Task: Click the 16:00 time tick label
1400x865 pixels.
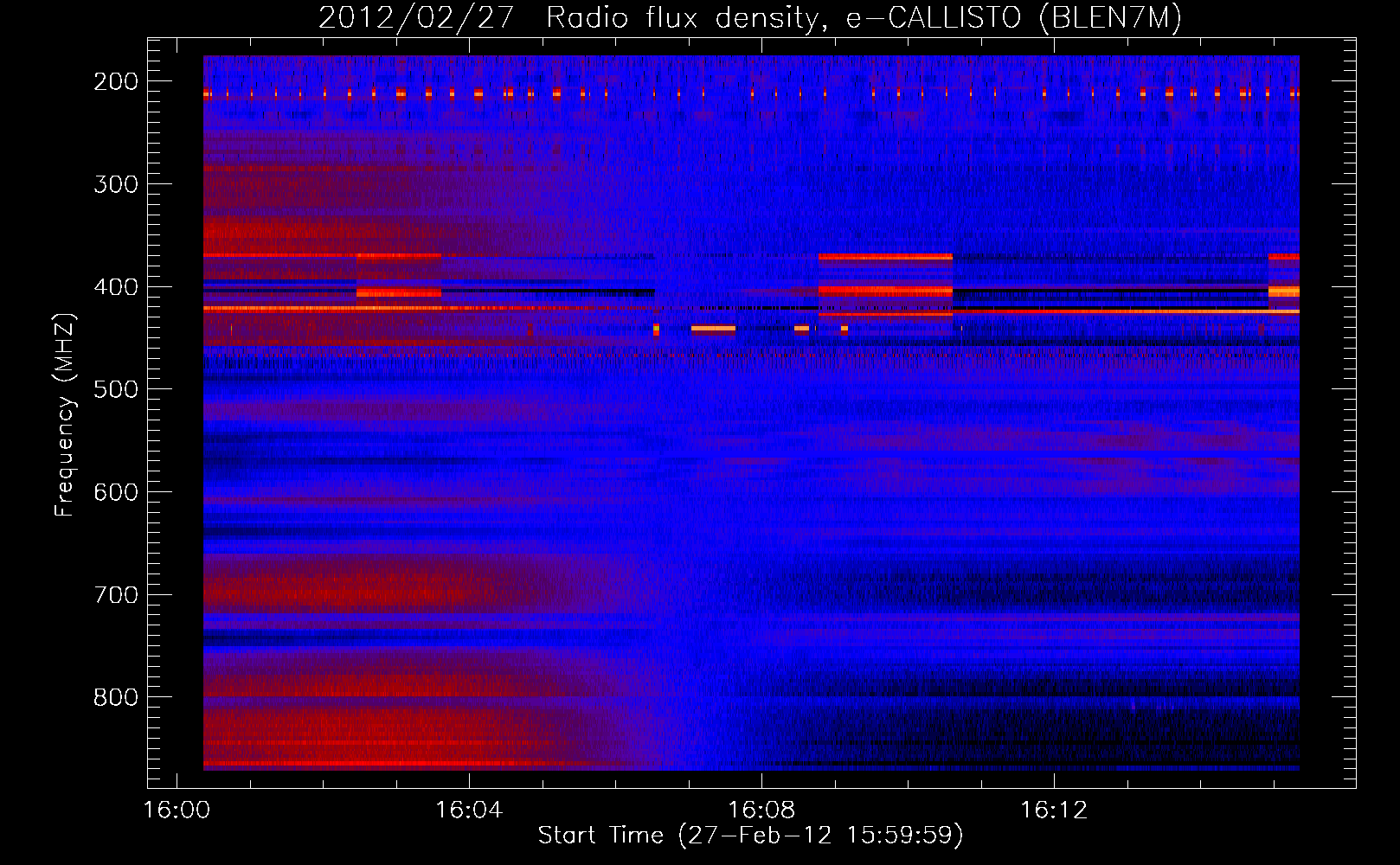Action: 177,811
